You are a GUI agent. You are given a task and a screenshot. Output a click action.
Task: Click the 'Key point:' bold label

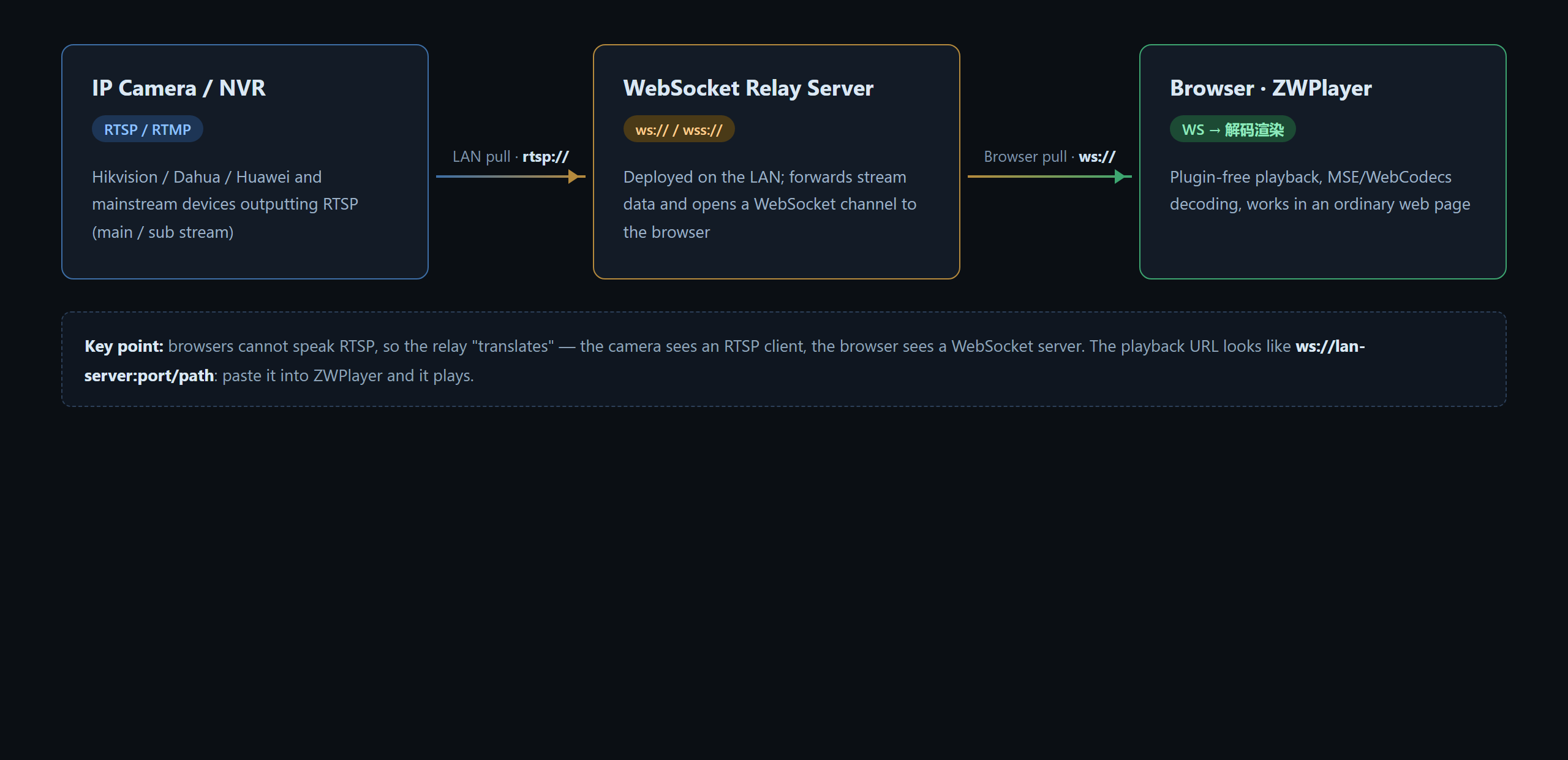[124, 346]
